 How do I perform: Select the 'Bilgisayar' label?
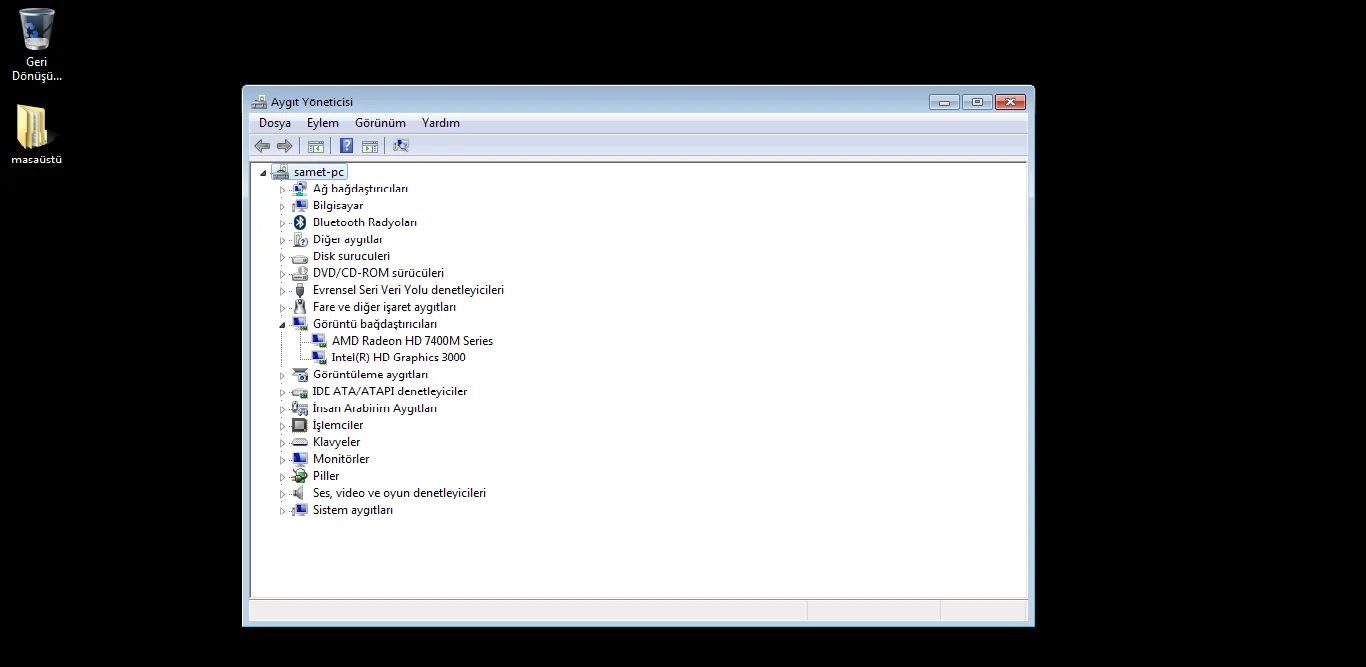tap(338, 206)
